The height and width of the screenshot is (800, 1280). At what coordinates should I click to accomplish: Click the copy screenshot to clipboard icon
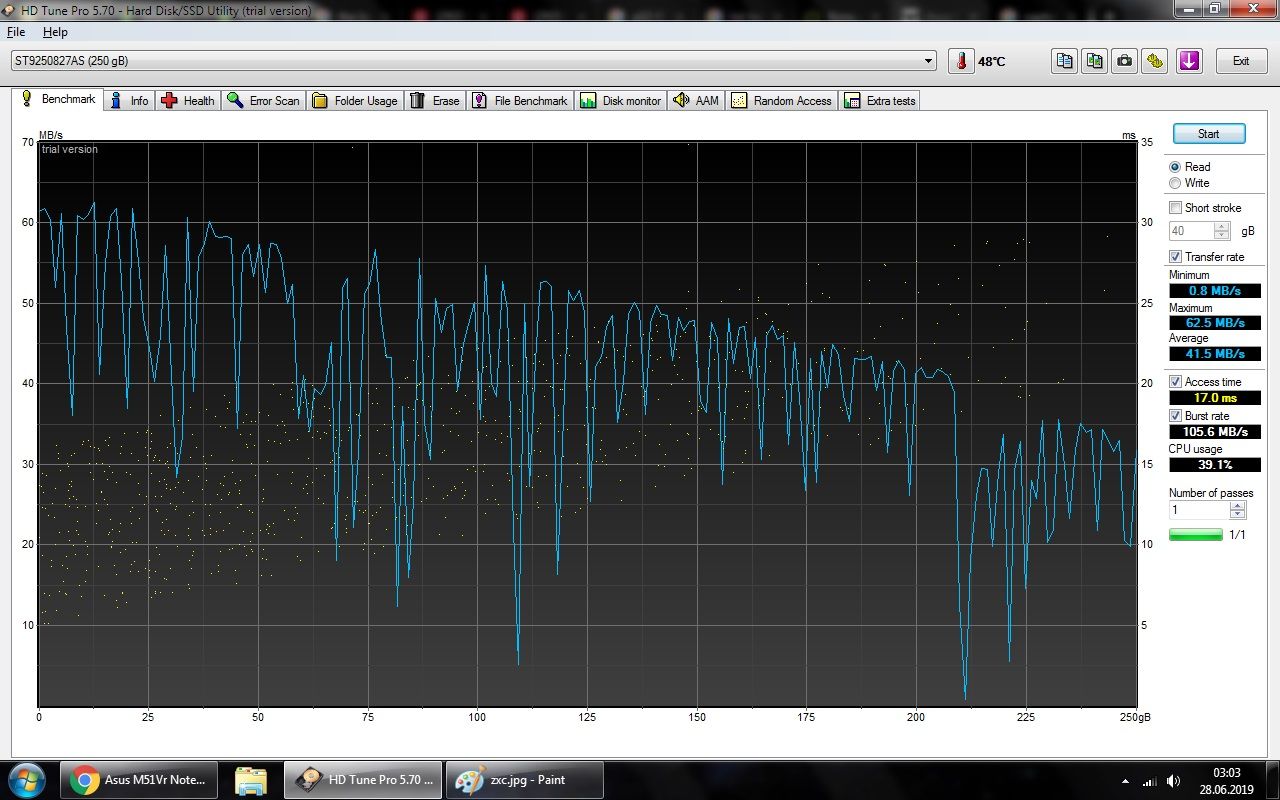(x=1095, y=61)
